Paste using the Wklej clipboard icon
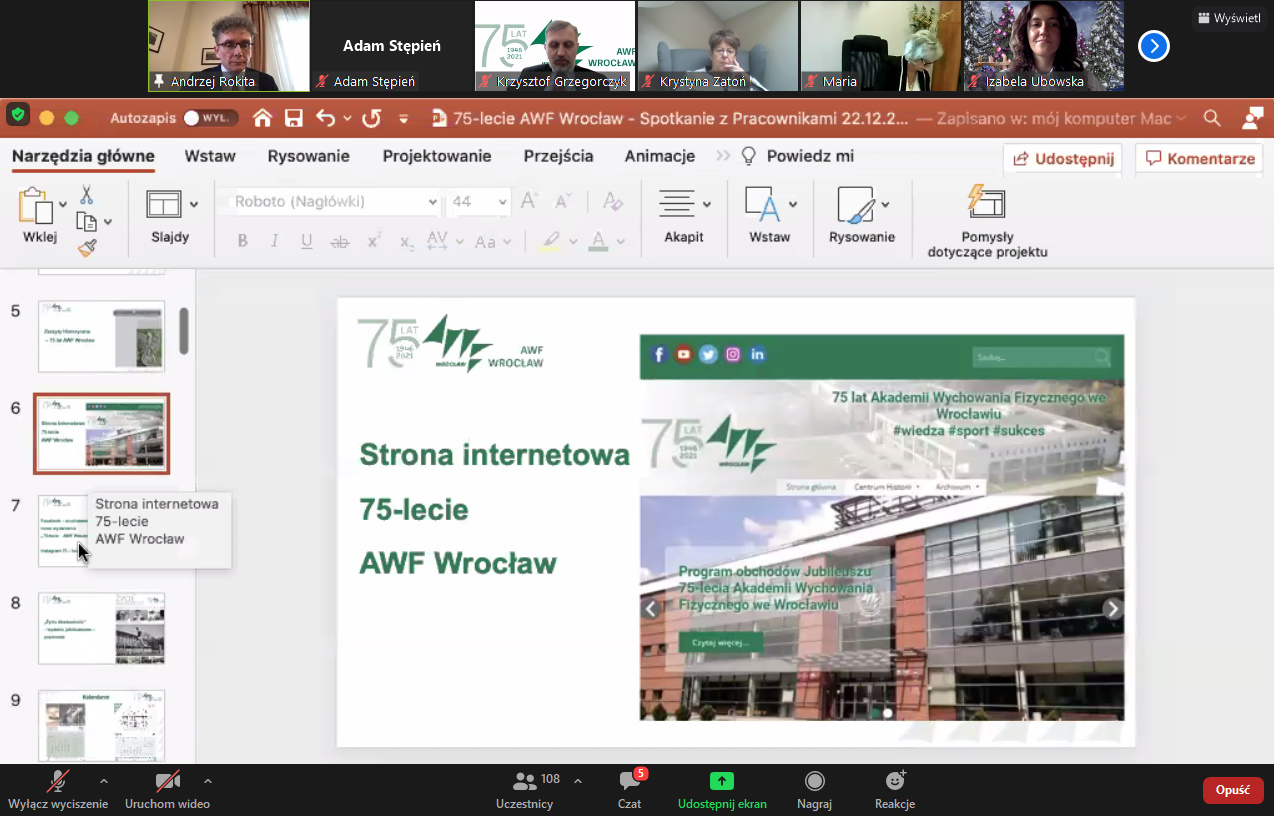Viewport: 1274px width, 816px height. 35,205
